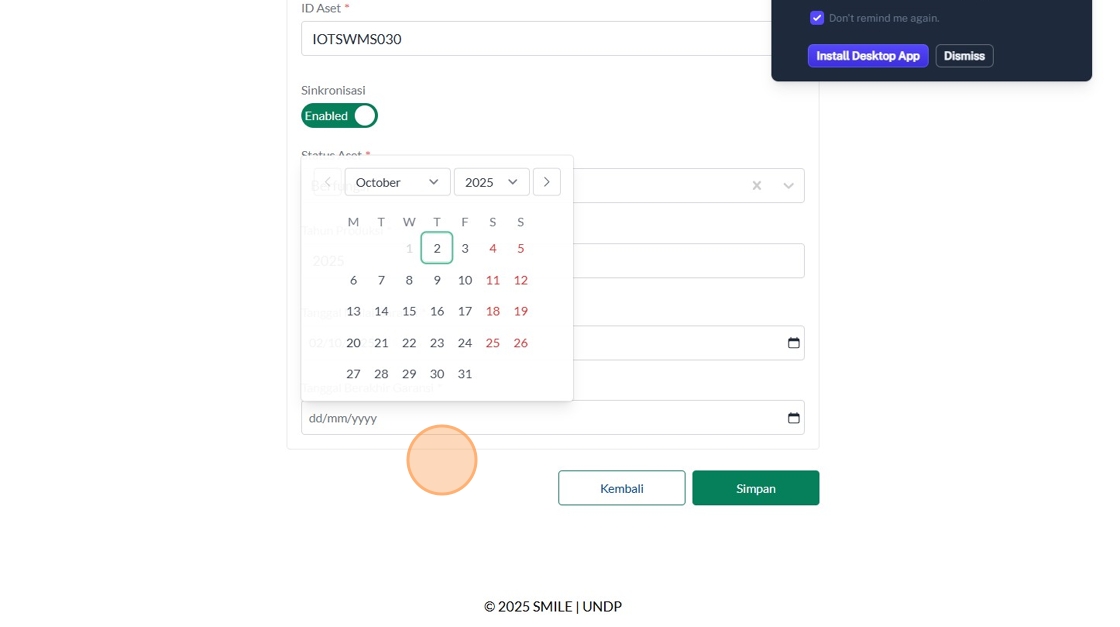Select October 15 in the calendar
Image resolution: width=1120 pixels, height=627 pixels.
[409, 311]
